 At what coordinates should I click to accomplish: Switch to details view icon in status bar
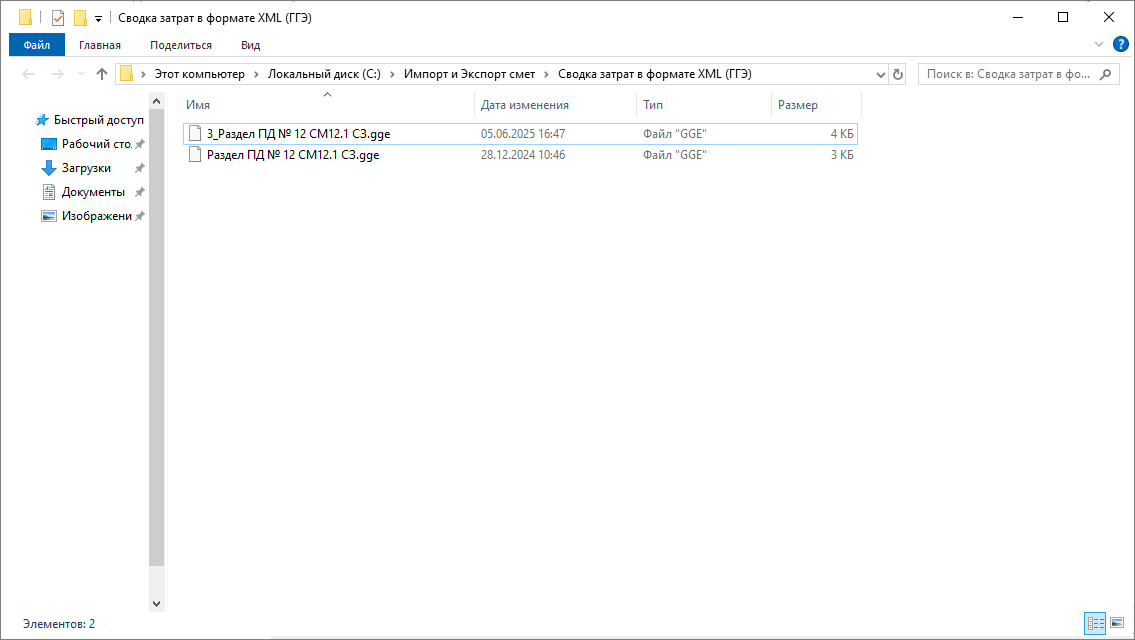tap(1095, 623)
